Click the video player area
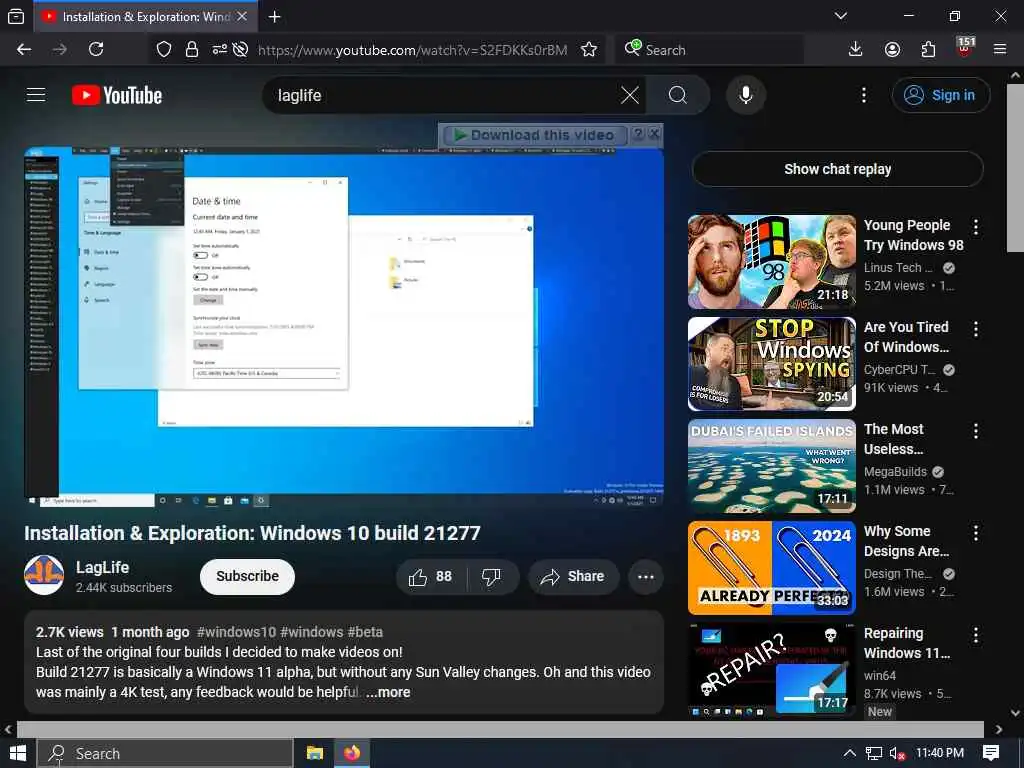1024x768 pixels. pos(344,327)
